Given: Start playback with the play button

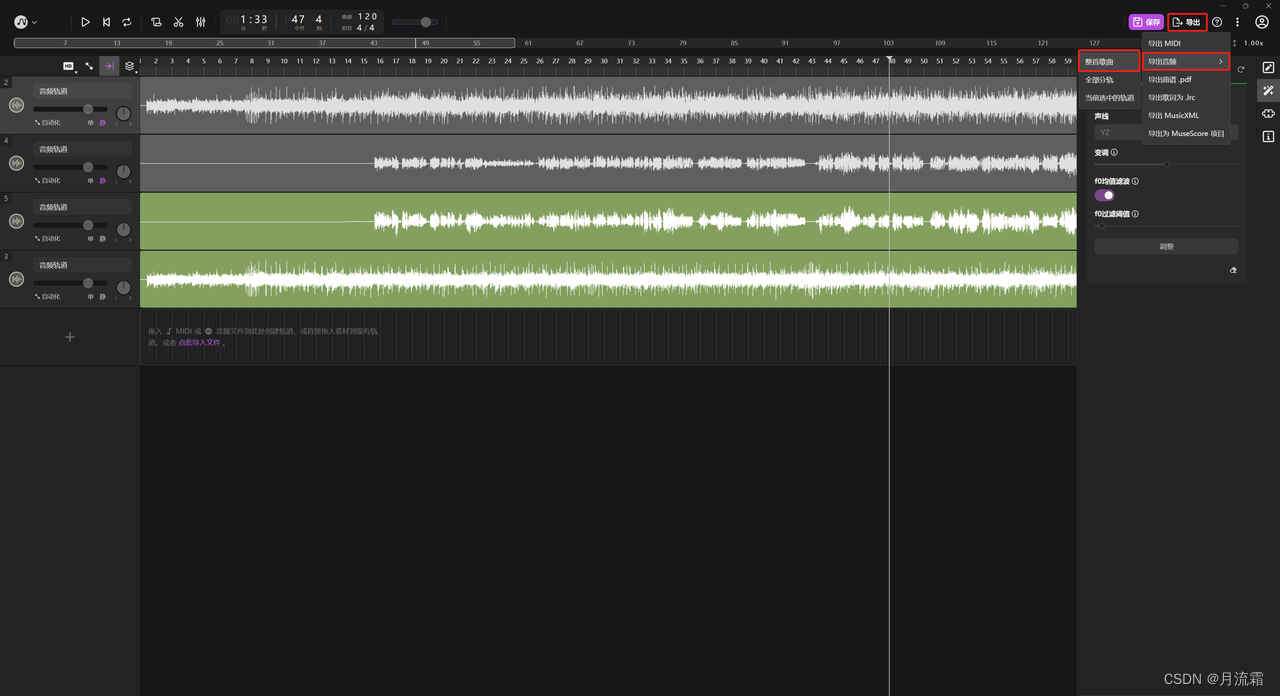Looking at the screenshot, I should pyautogui.click(x=85, y=22).
